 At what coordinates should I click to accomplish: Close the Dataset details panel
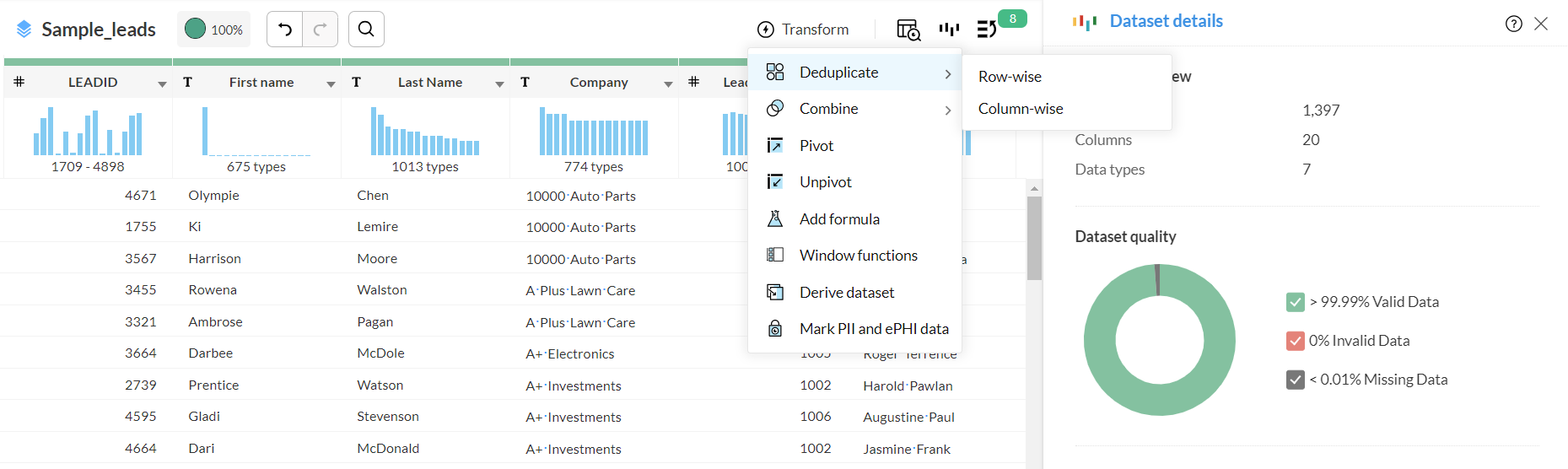[x=1541, y=24]
